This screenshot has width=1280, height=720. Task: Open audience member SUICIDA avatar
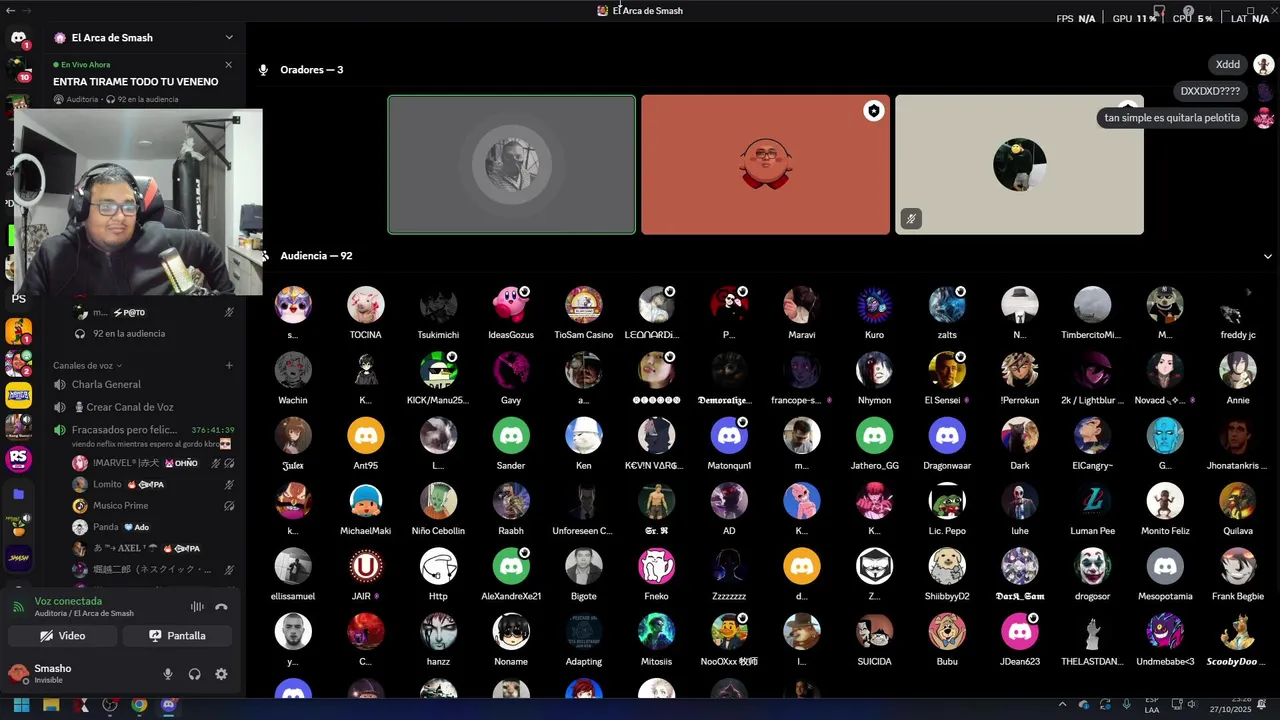875,632
